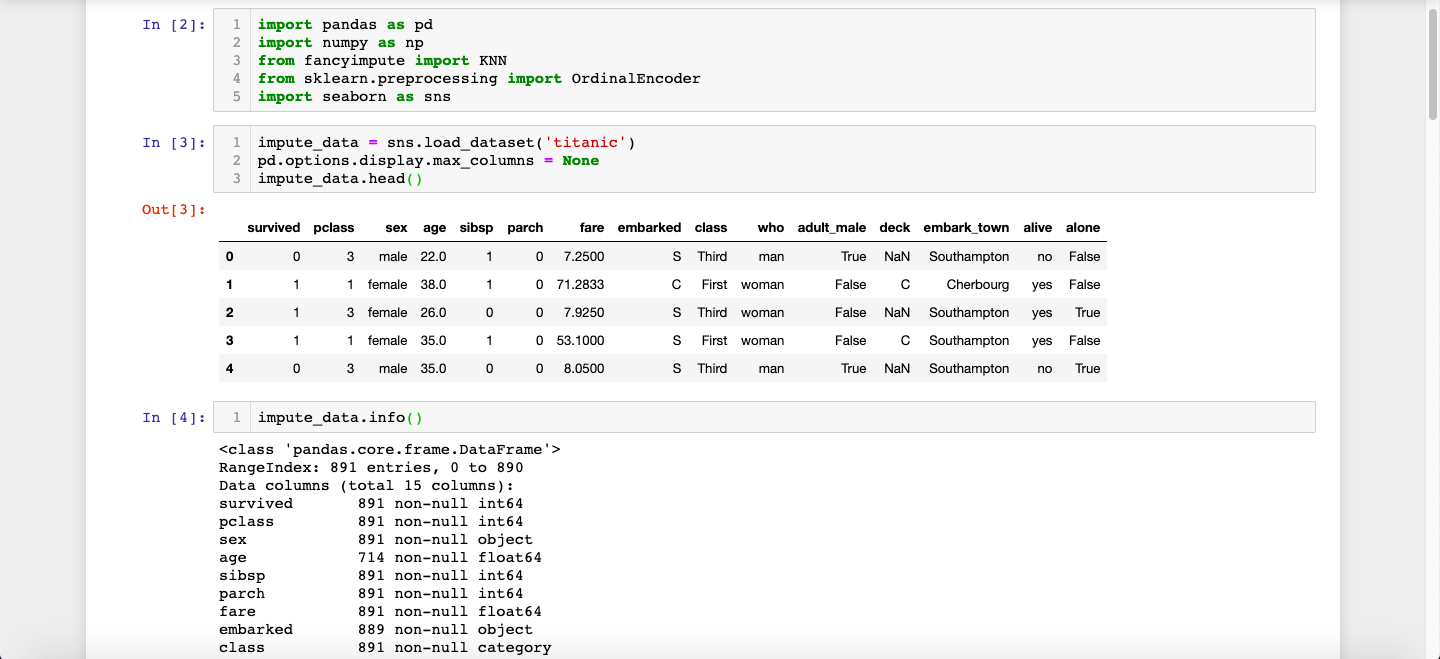The height and width of the screenshot is (659, 1440).
Task: Click the Out[3] output prompt
Action: coord(174,210)
